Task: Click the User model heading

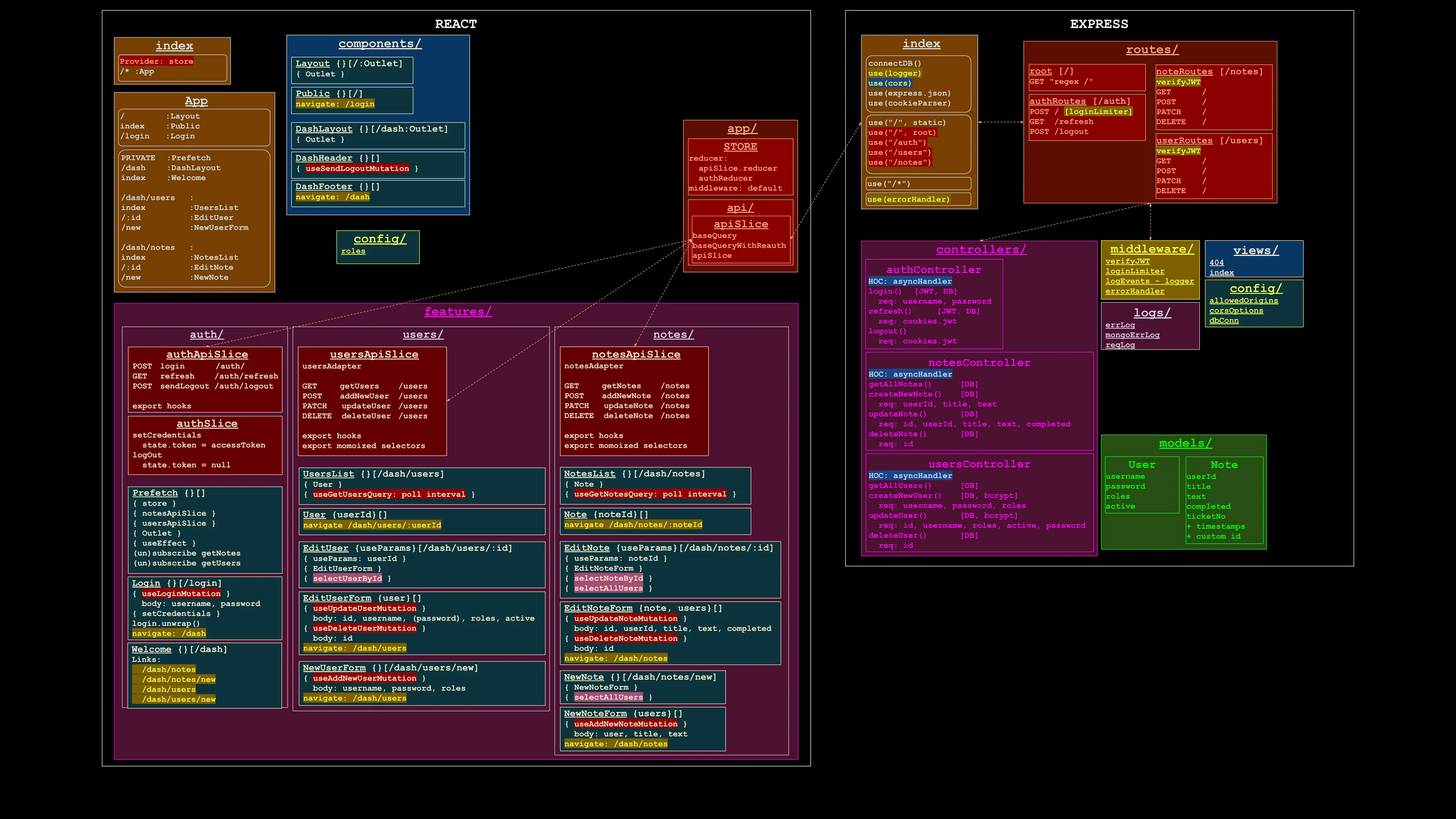Action: [1142, 465]
